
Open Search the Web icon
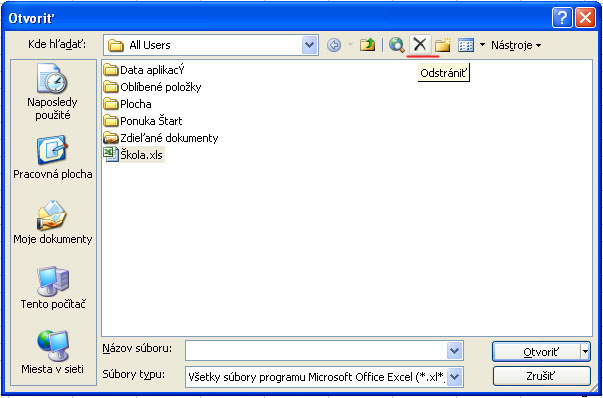click(396, 45)
